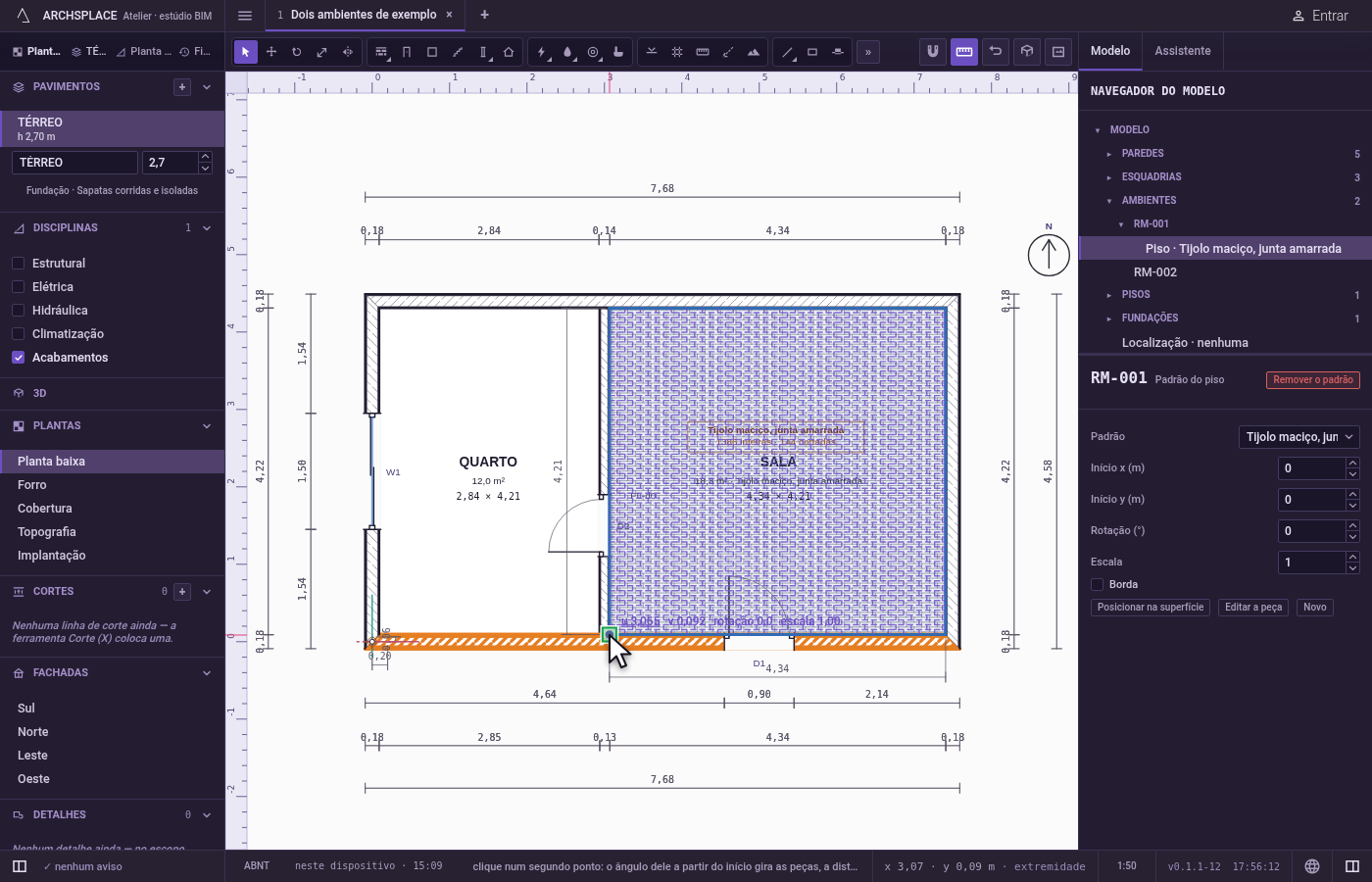
Task: Open the 3D cube view icon
Action: (1027, 52)
